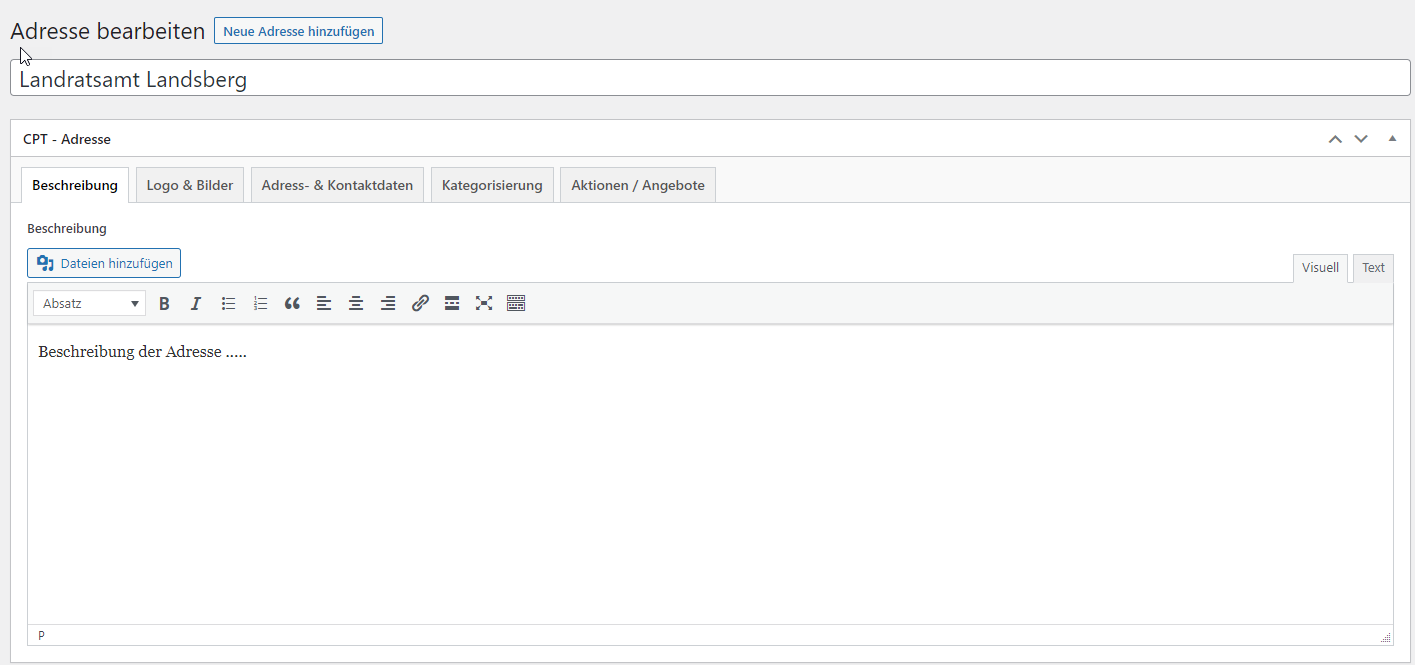The width and height of the screenshot is (1415, 665).
Task: Toggle the extended toolbar row
Action: [516, 303]
